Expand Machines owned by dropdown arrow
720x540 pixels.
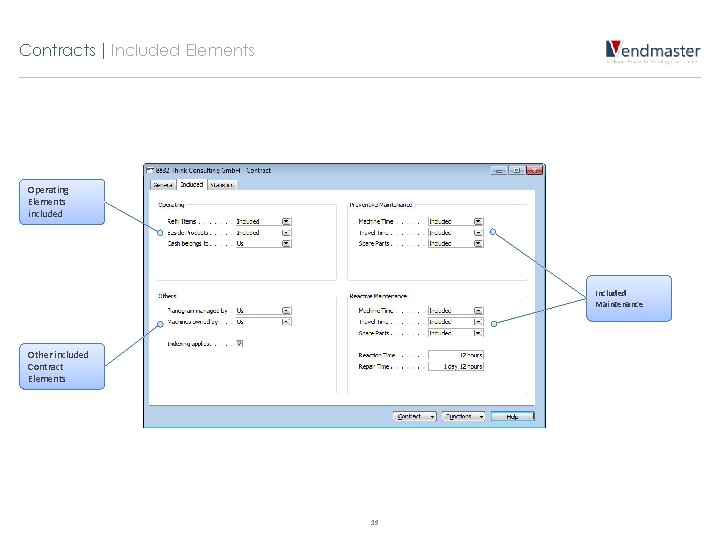coord(286,321)
